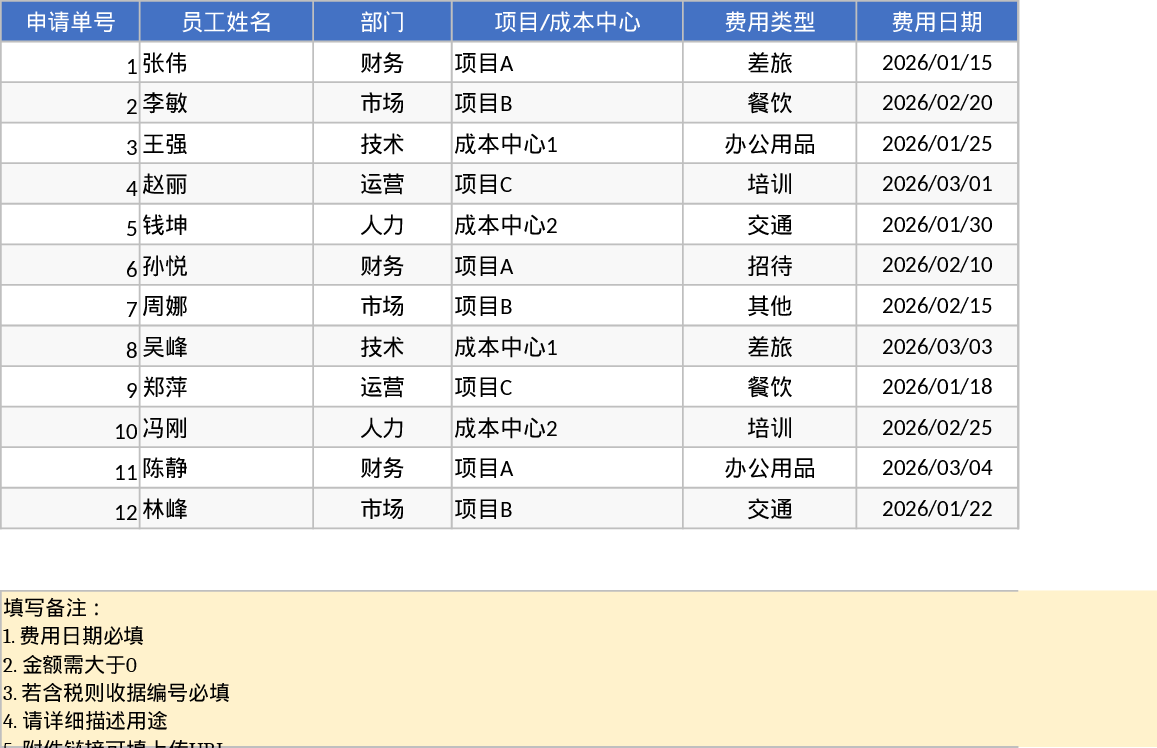Select the date cell 2026/03/04
Screen dimensions: 1157x748
937,468
